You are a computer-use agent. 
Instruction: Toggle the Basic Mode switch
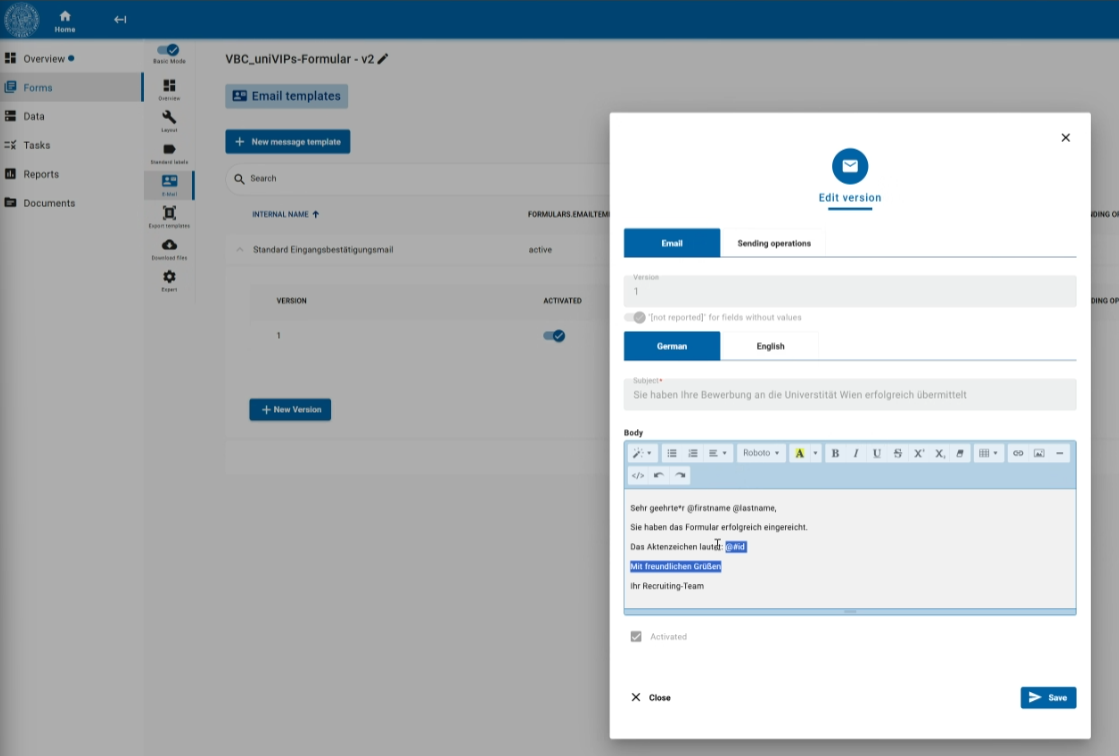tap(168, 49)
